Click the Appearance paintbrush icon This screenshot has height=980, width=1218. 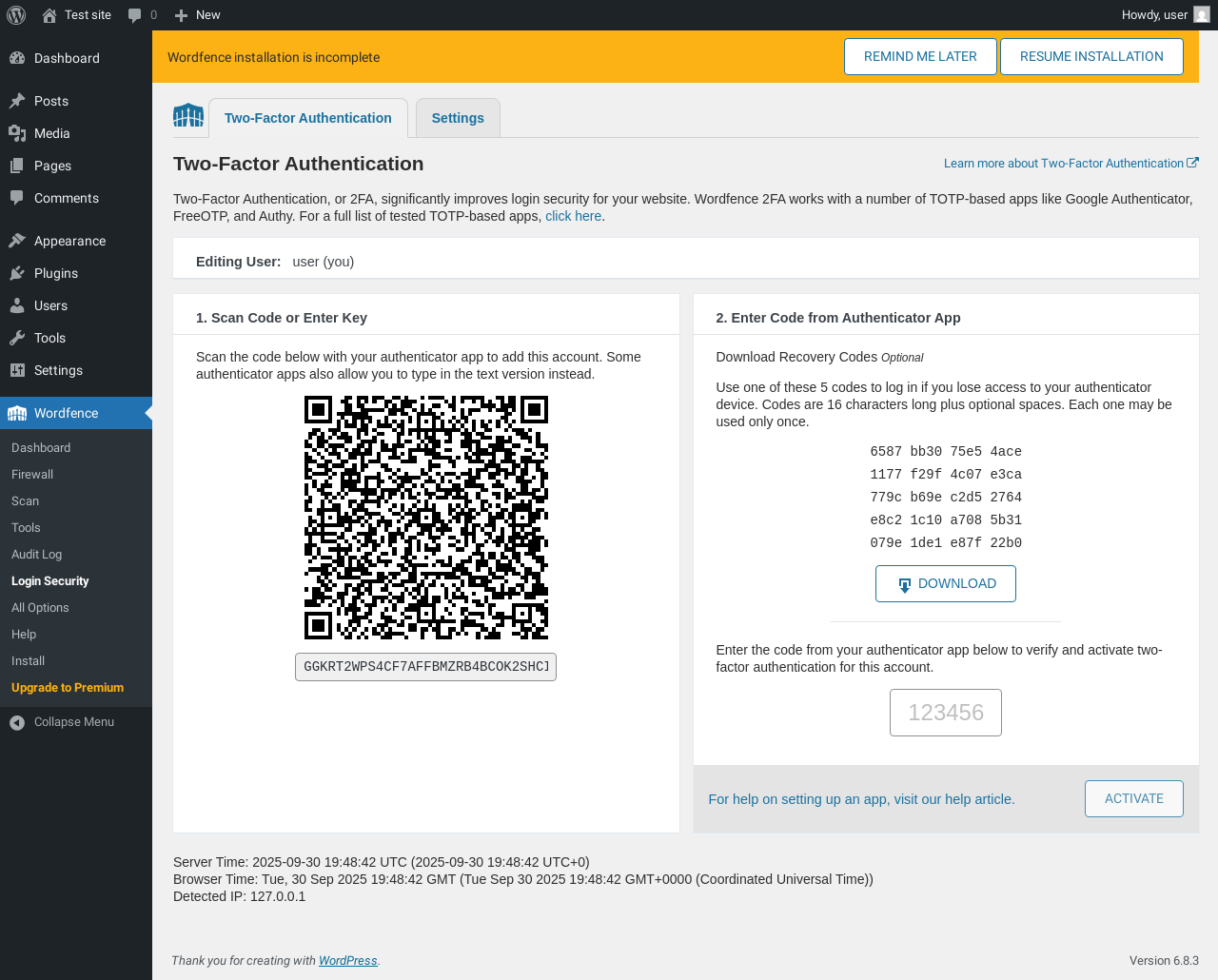click(x=17, y=241)
